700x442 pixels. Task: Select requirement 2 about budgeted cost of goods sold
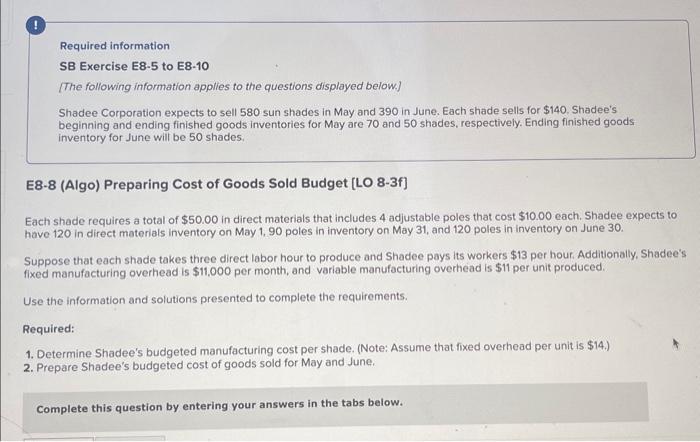click(200, 365)
